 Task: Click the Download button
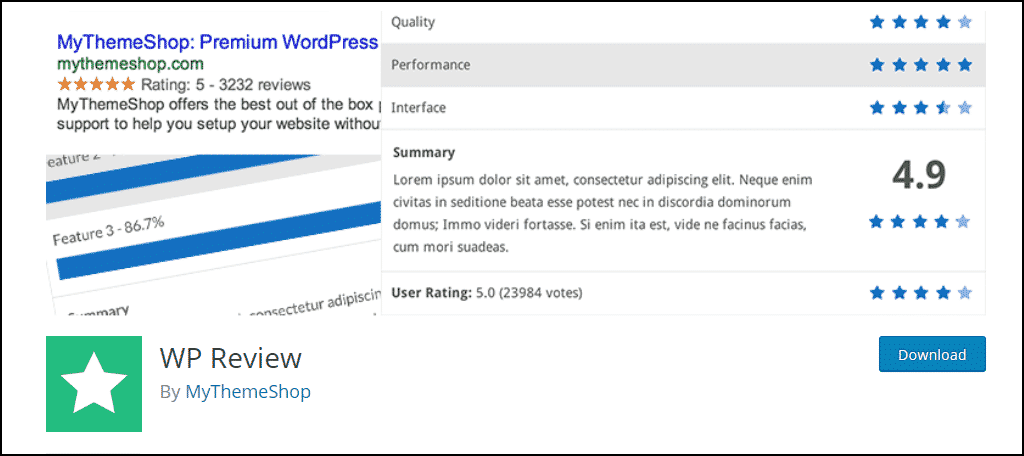932,355
